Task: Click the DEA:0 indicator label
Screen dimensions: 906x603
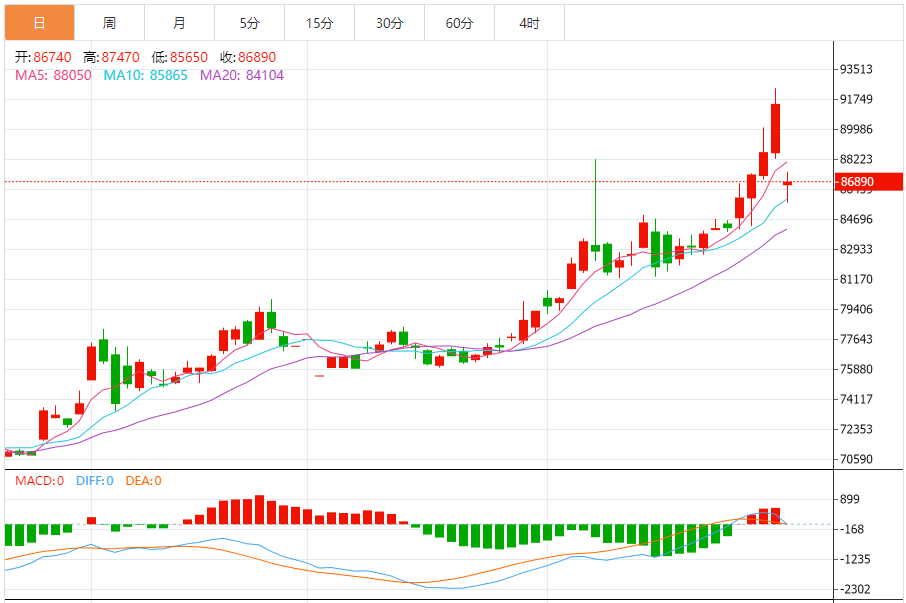Action: 143,481
